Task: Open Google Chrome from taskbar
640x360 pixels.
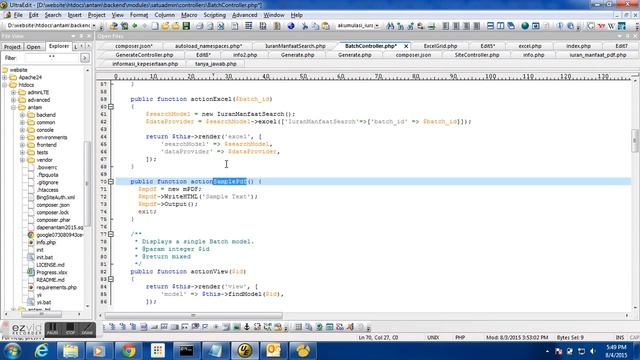Action: (x=128, y=350)
